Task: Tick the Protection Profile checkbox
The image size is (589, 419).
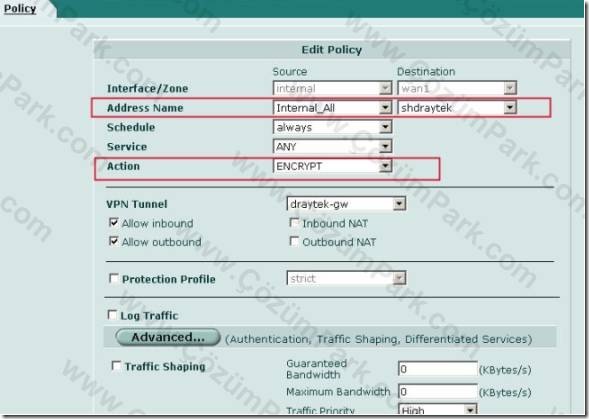Action: (x=113, y=278)
